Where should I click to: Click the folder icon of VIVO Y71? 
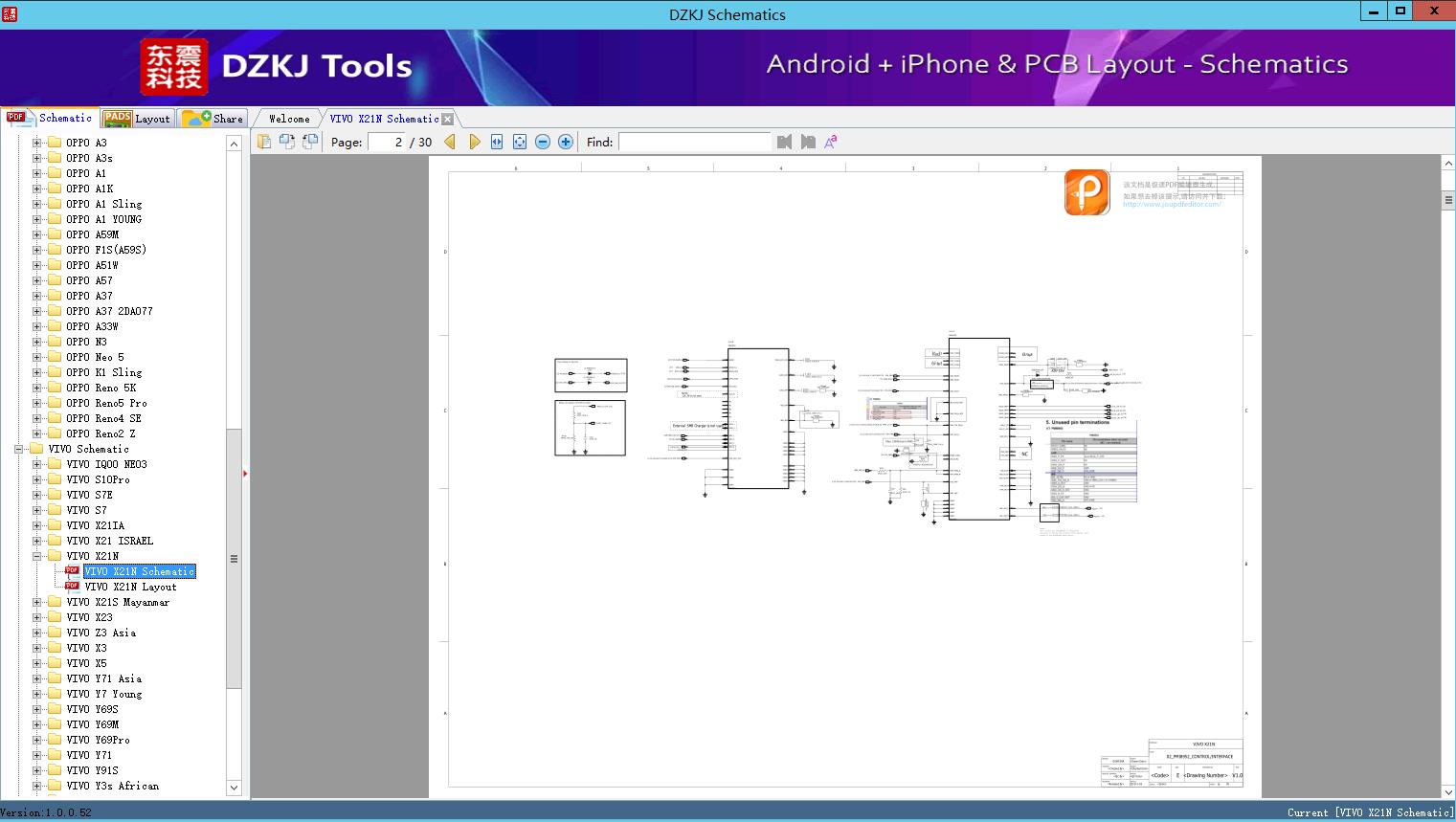(55, 755)
